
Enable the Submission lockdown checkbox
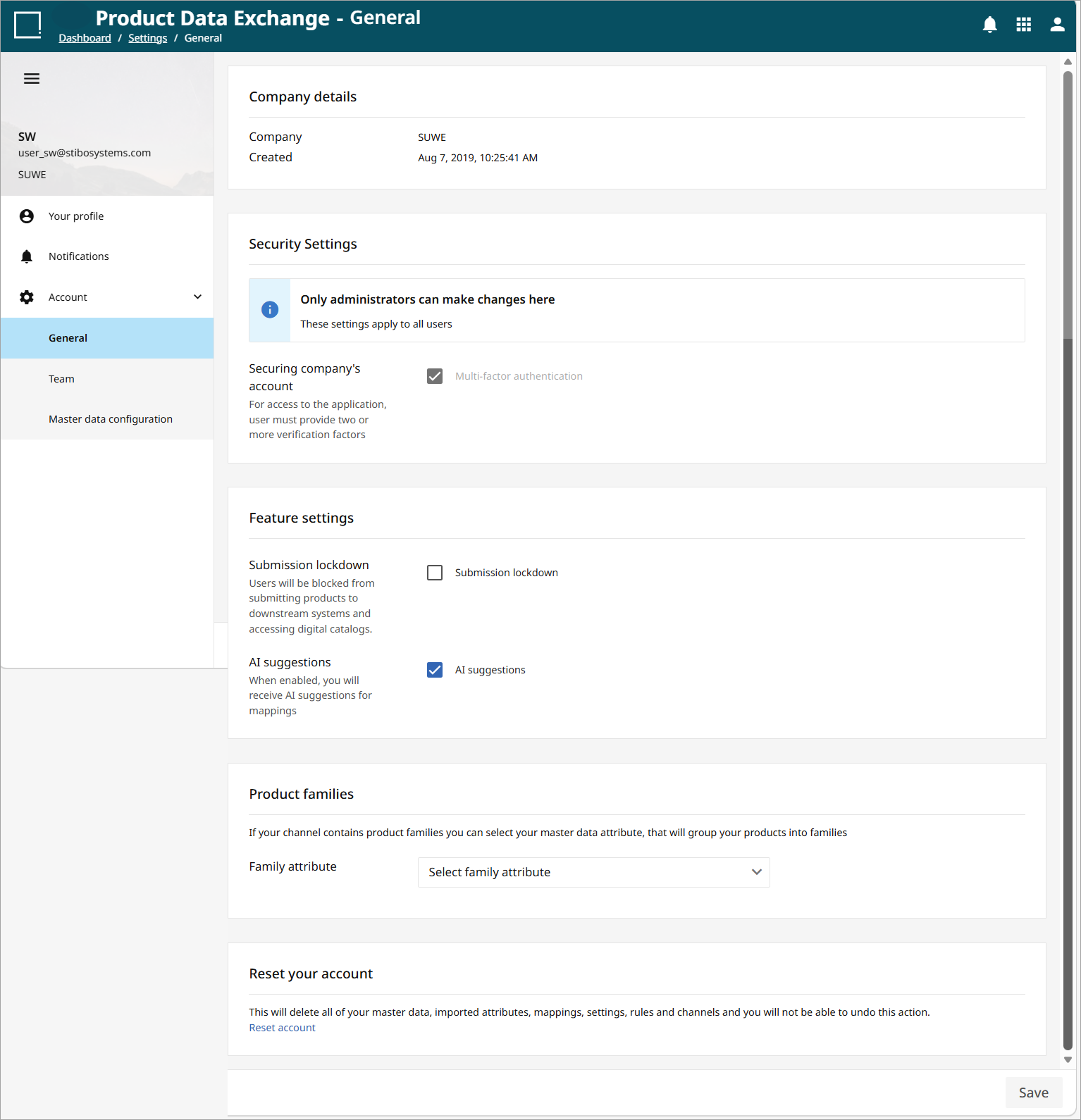435,573
